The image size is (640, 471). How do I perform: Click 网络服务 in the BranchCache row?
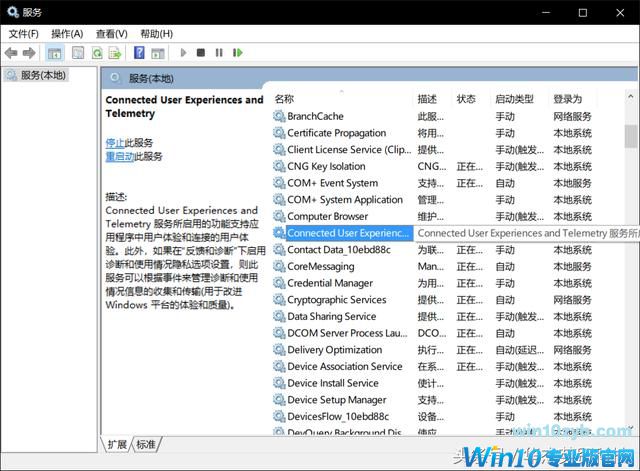point(572,116)
